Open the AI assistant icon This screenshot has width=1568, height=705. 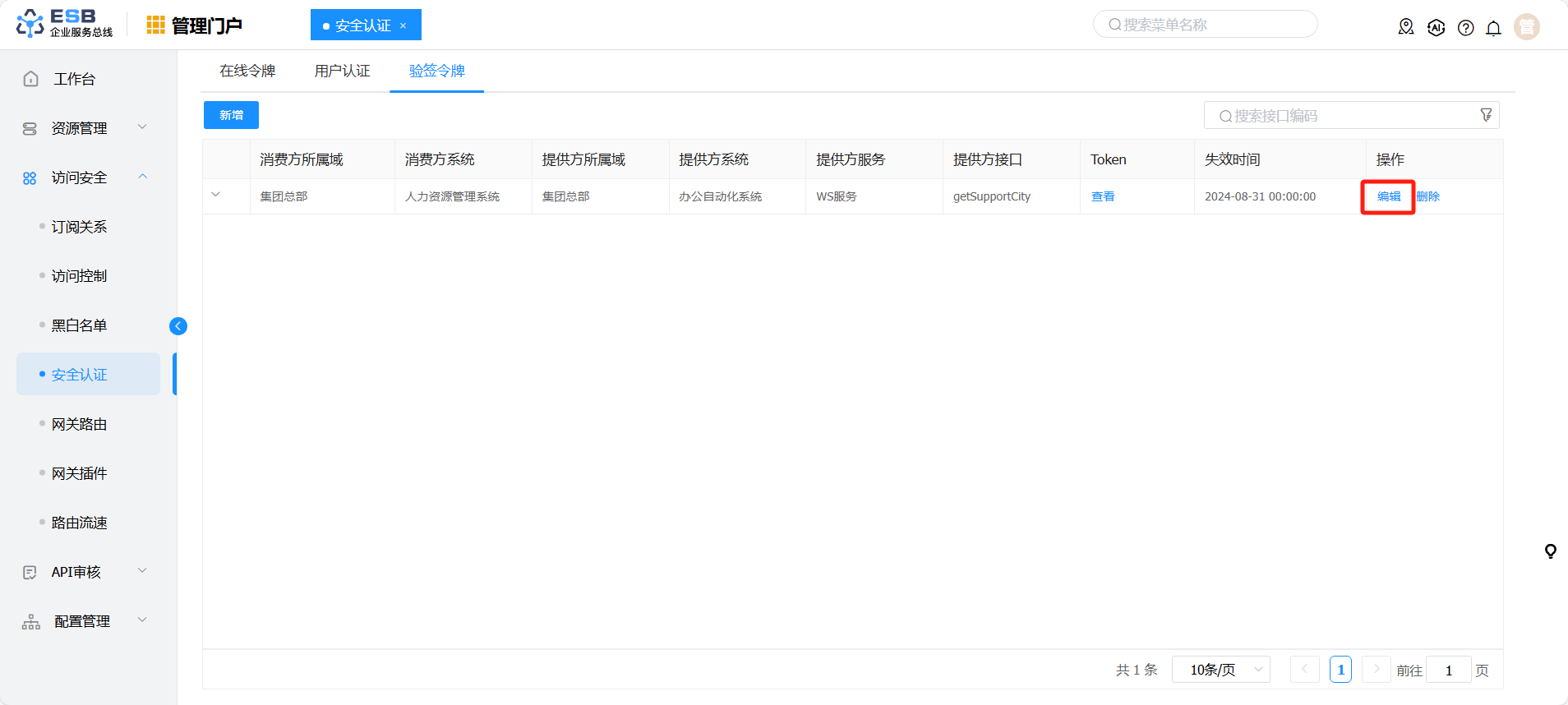click(x=1436, y=27)
